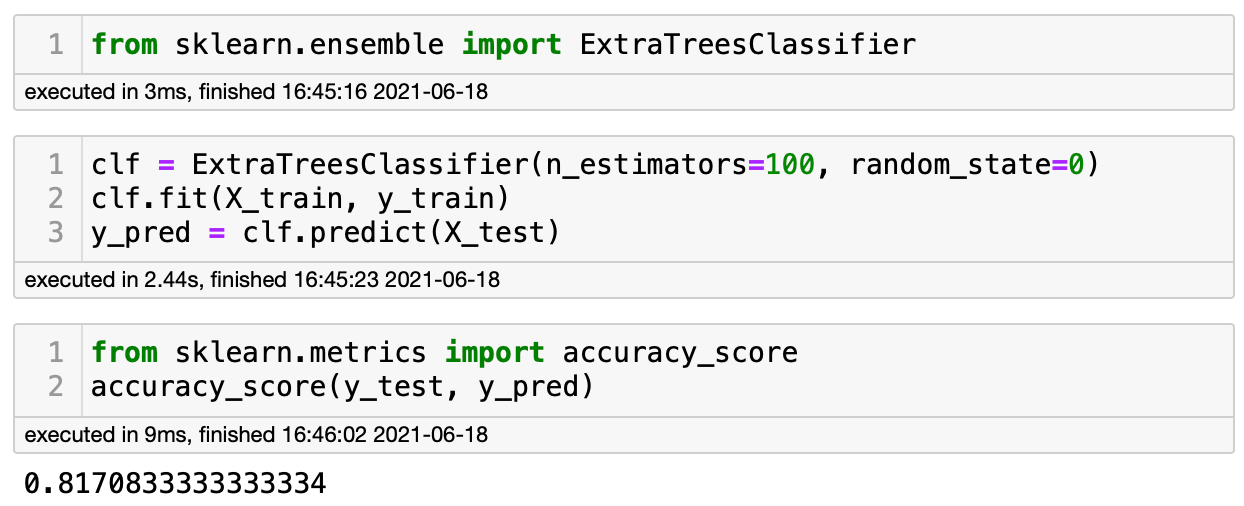Viewport: 1244px width, 506px height.
Task: Click the sklearn.metrics module name
Action: 300,352
